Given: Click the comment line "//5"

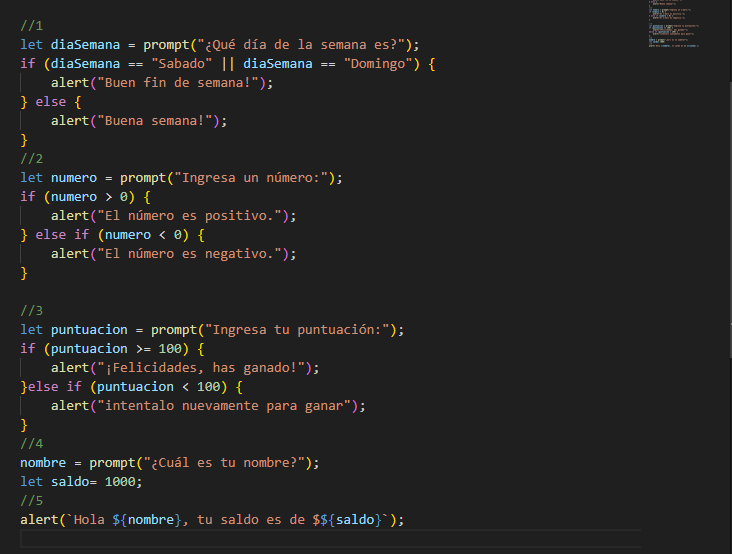Looking at the screenshot, I should (31, 501).
